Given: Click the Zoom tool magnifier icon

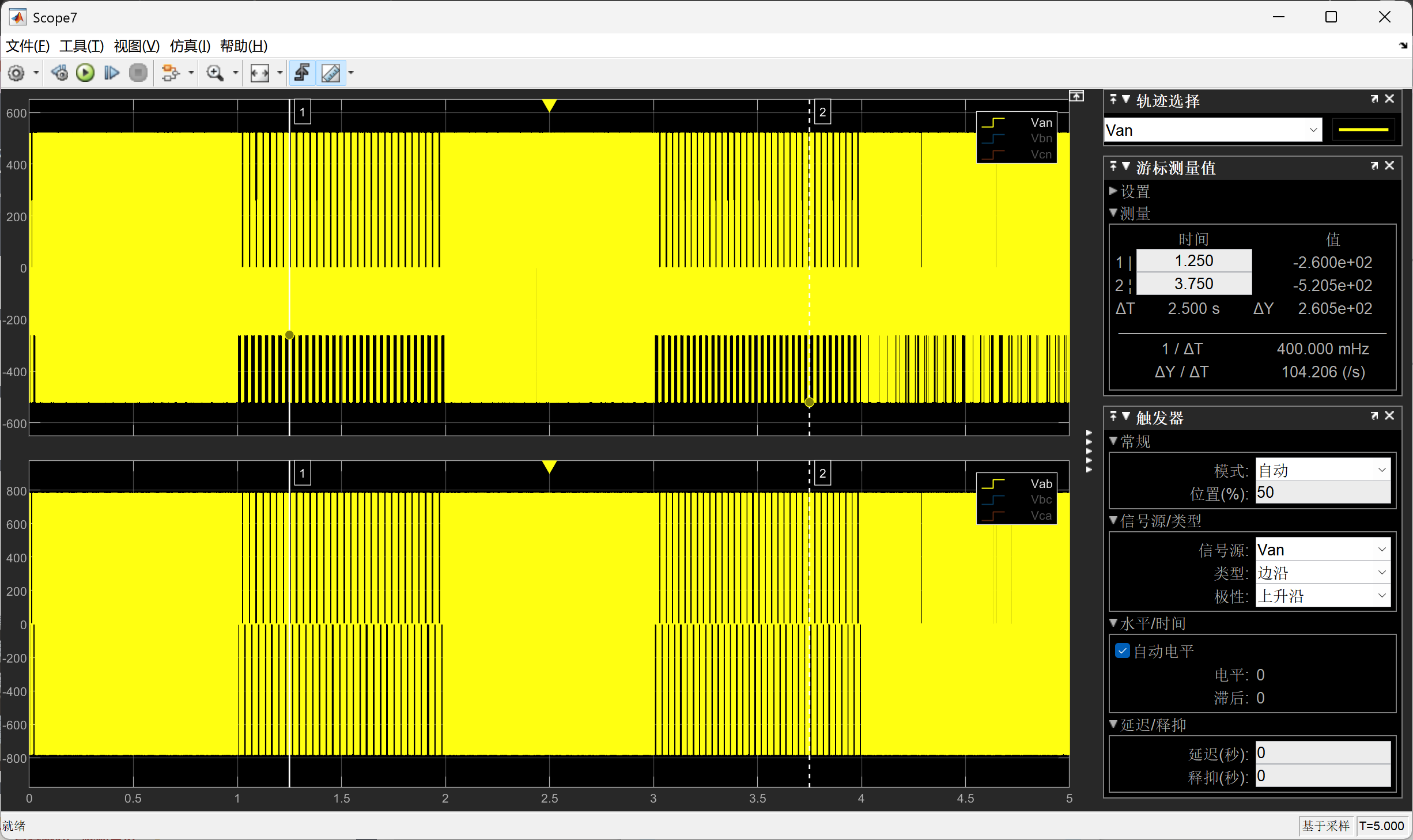Looking at the screenshot, I should click(x=215, y=73).
